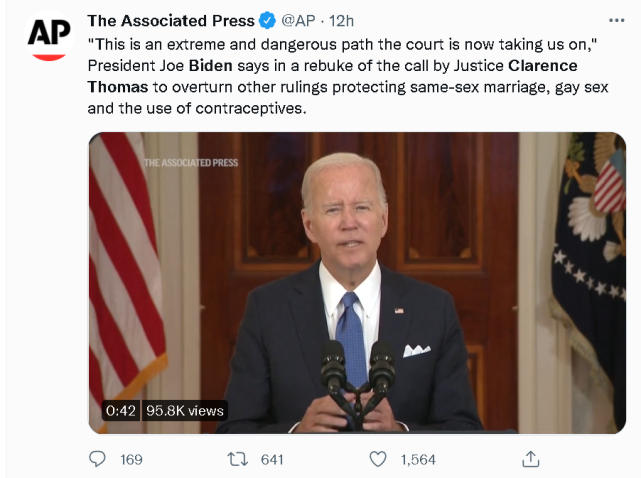
Task: Click the reply speech bubble icon
Action: tap(98, 459)
